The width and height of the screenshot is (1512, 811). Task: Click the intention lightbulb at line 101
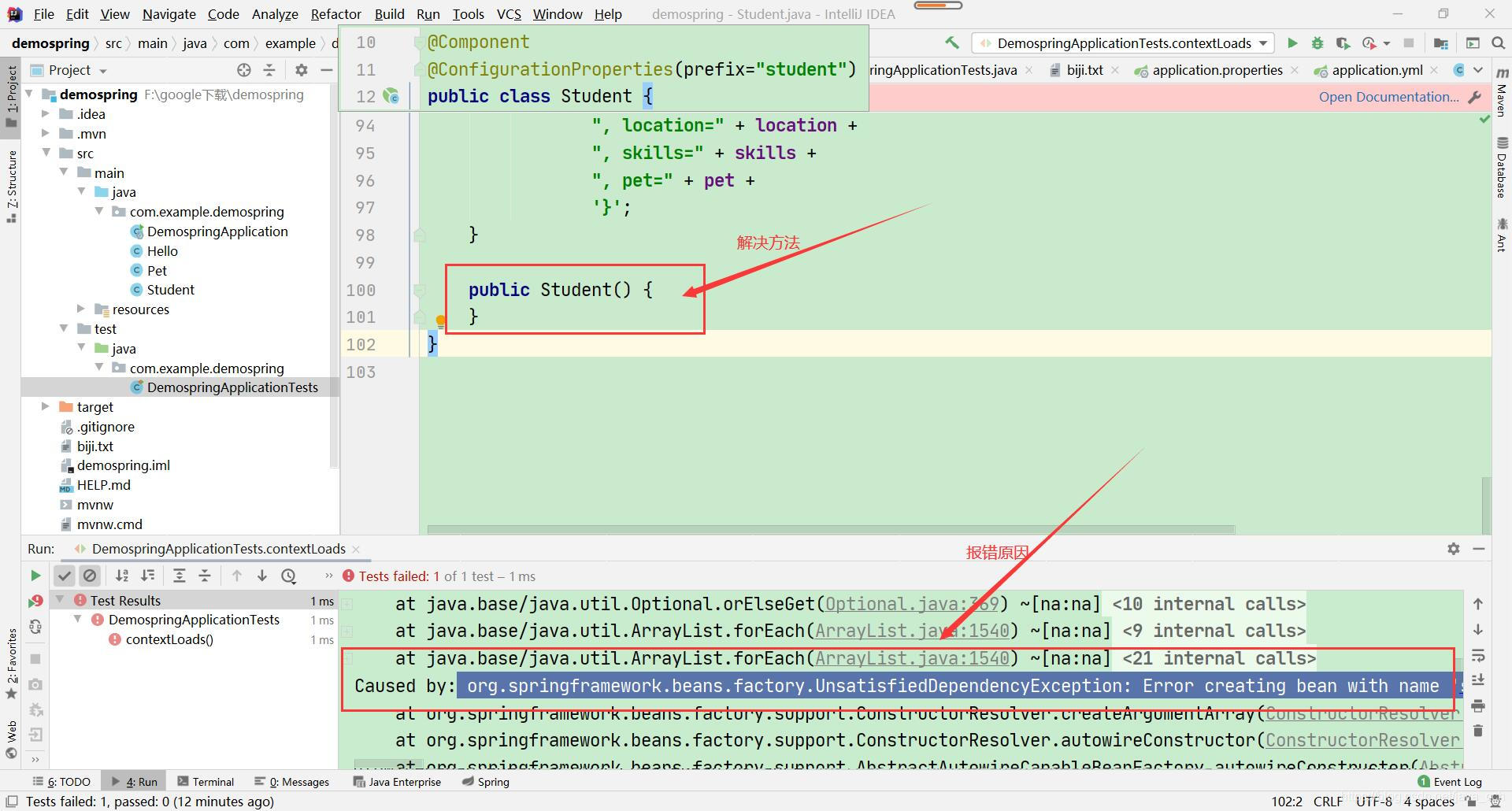[441, 320]
